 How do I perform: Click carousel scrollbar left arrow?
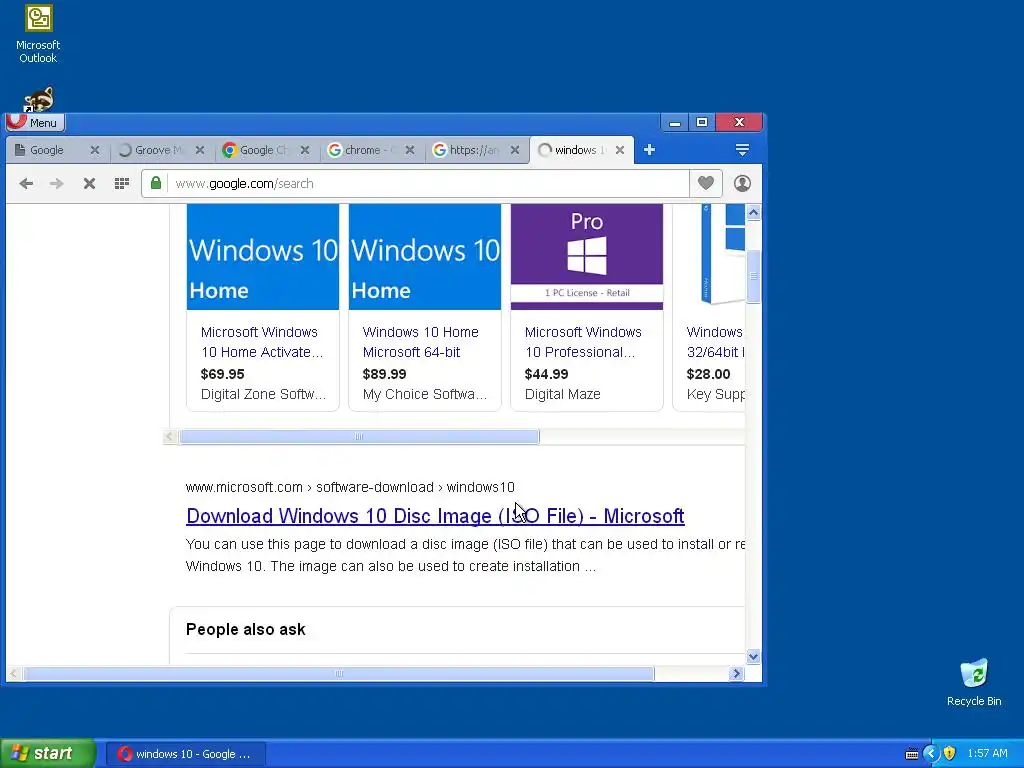pos(170,436)
